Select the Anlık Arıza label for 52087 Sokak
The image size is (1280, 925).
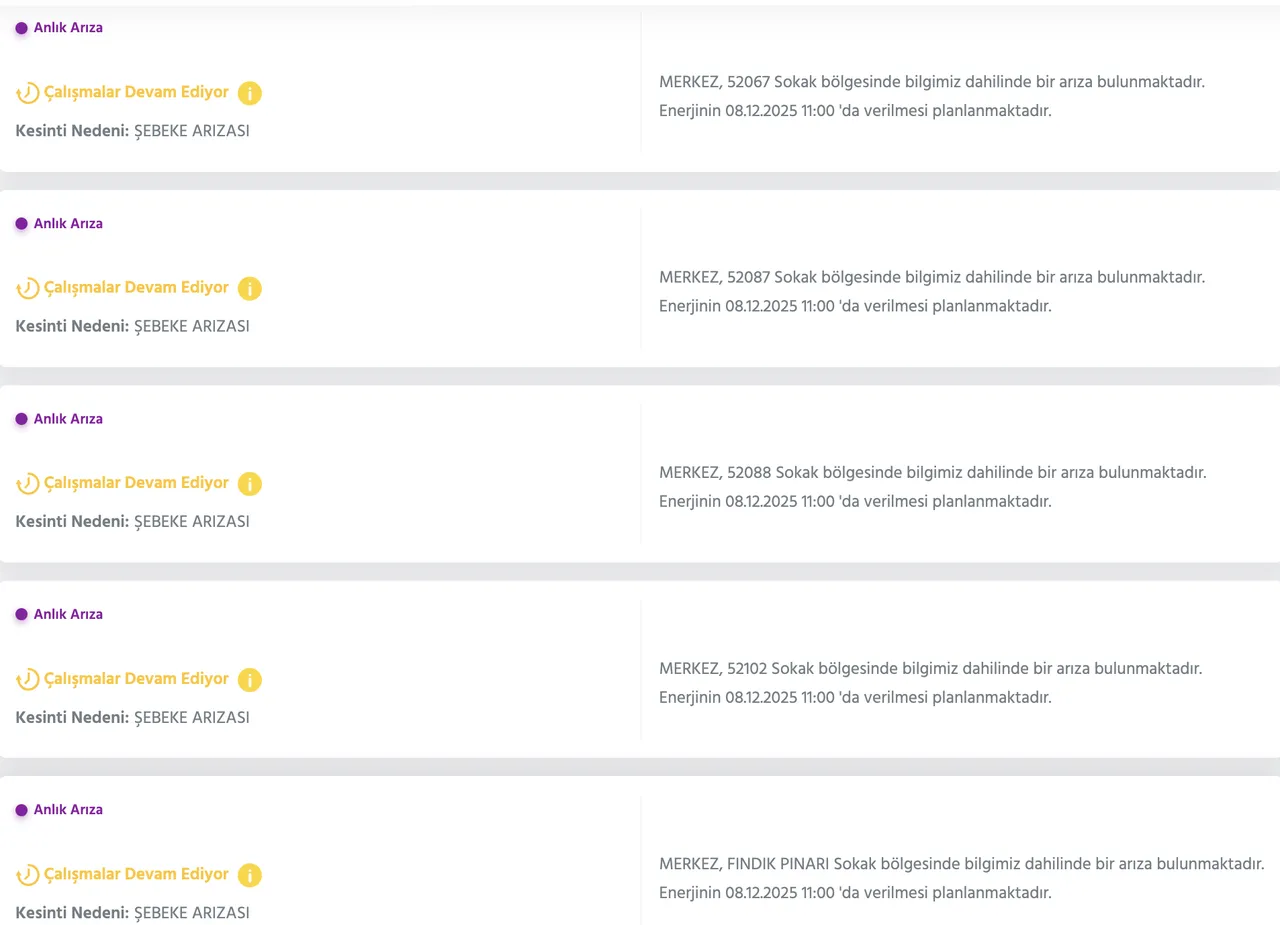pyautogui.click(x=68, y=224)
